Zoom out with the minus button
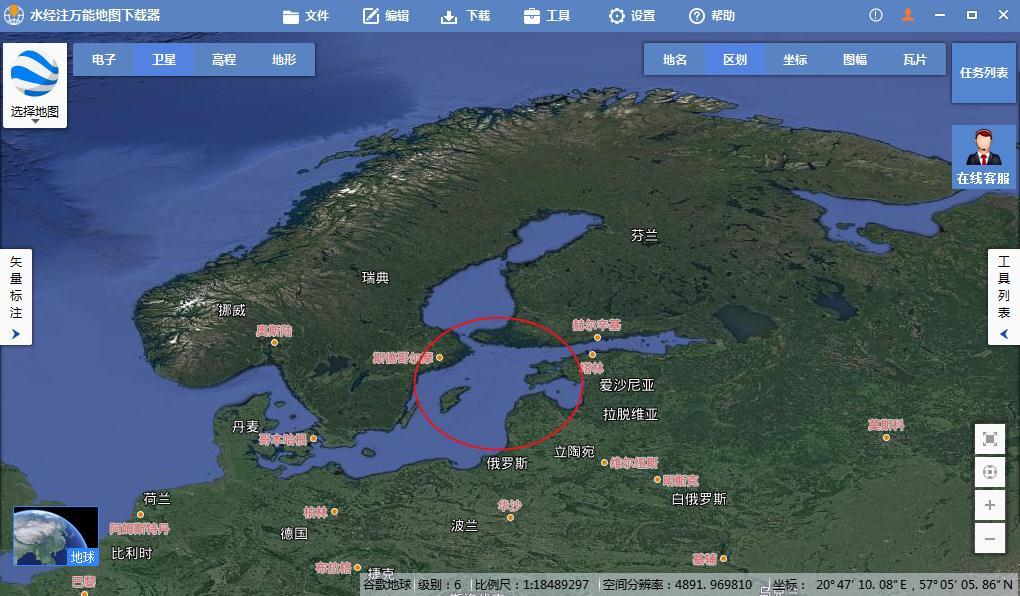The image size is (1020, 596). 989,538
